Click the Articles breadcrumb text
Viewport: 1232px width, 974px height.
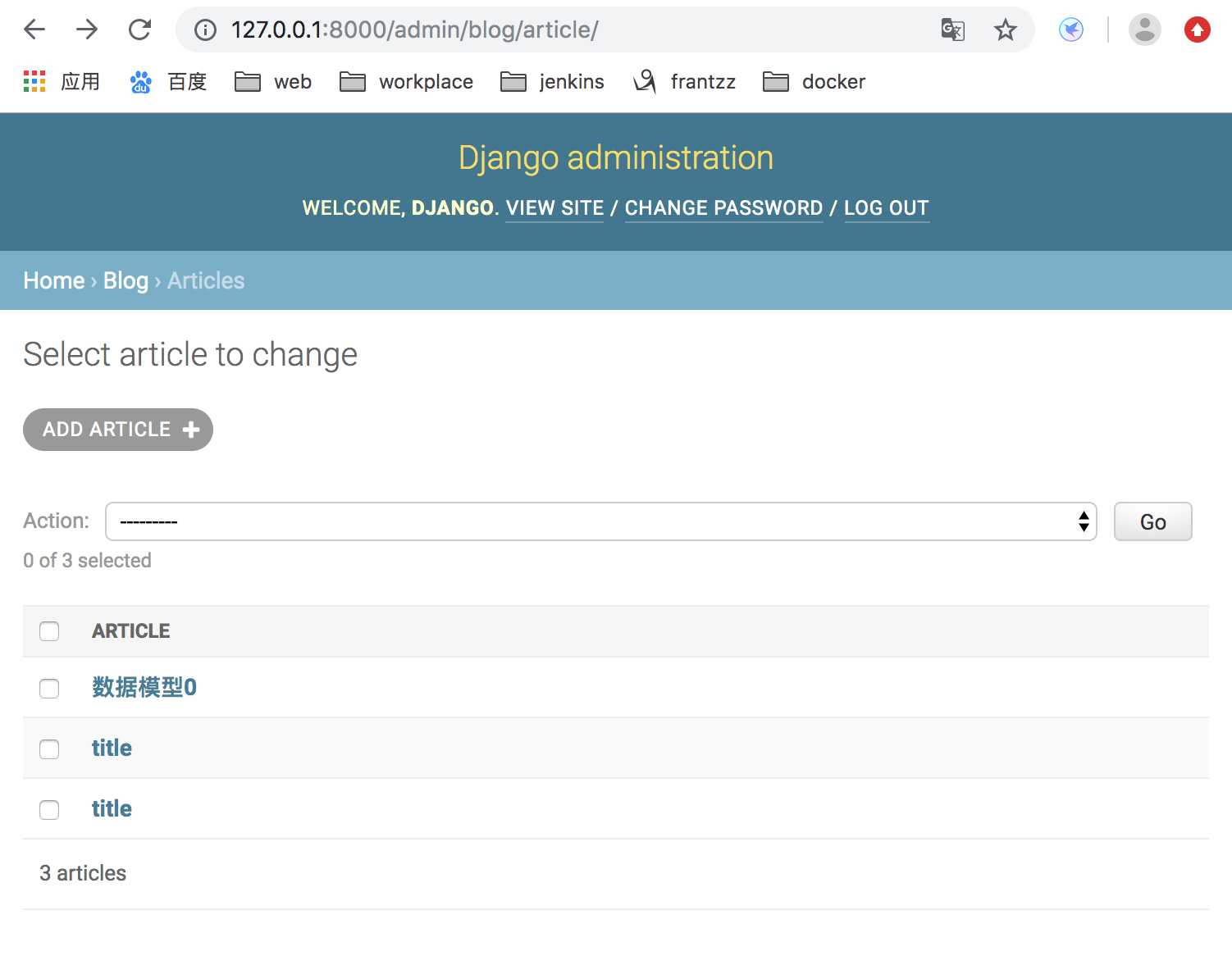(x=206, y=280)
